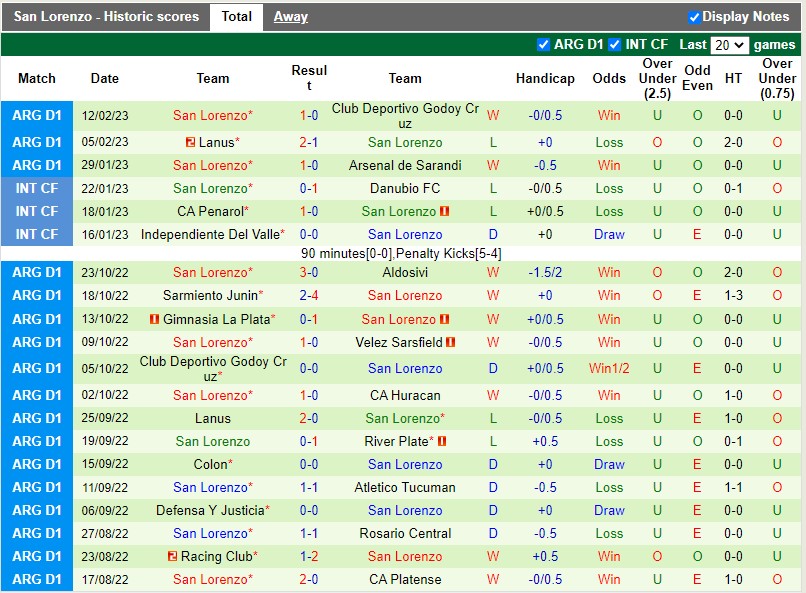The width and height of the screenshot is (806, 593).
Task: Click the Odd Even column header
Action: click(697, 78)
